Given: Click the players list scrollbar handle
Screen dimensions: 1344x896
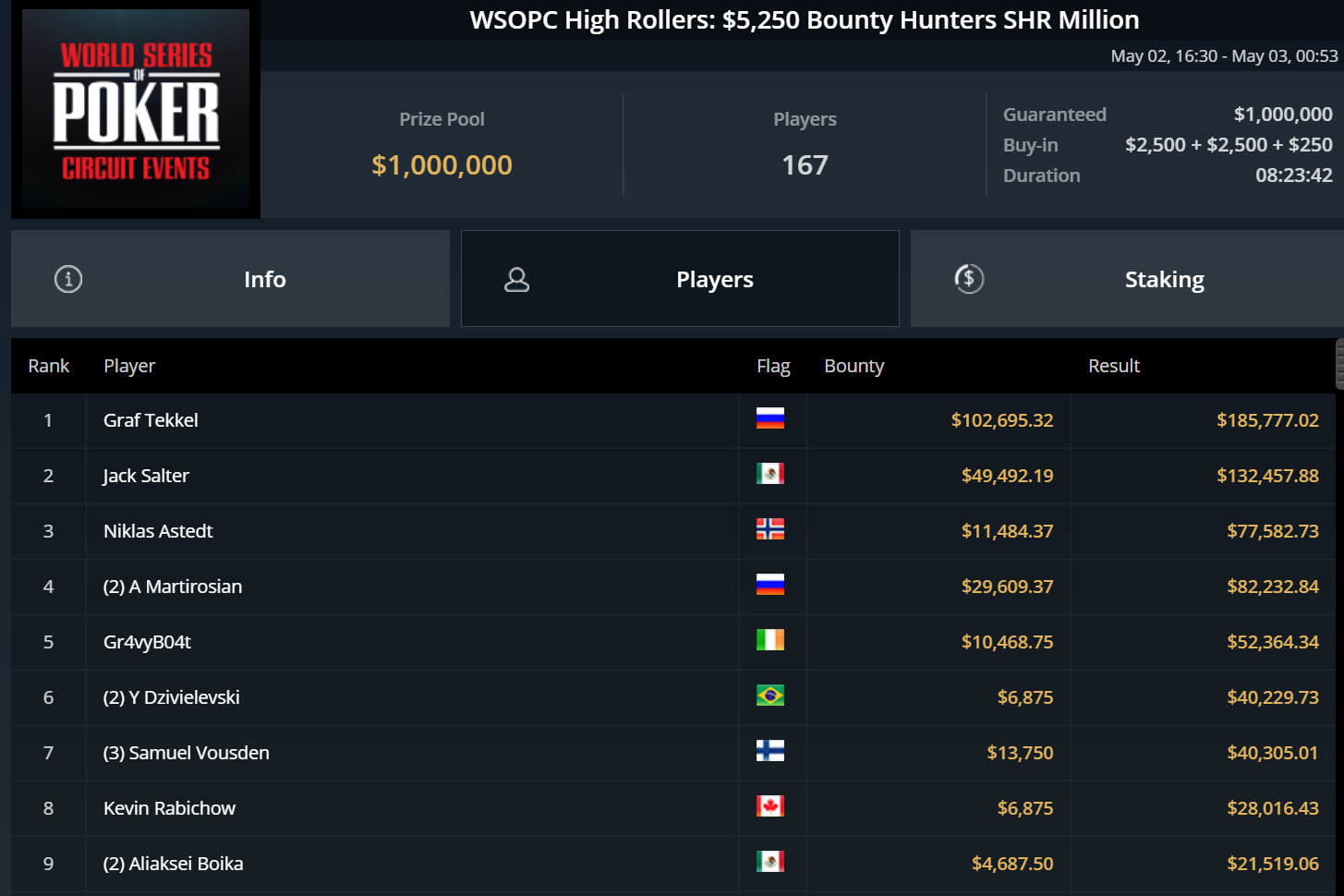Looking at the screenshot, I should click(1339, 364).
